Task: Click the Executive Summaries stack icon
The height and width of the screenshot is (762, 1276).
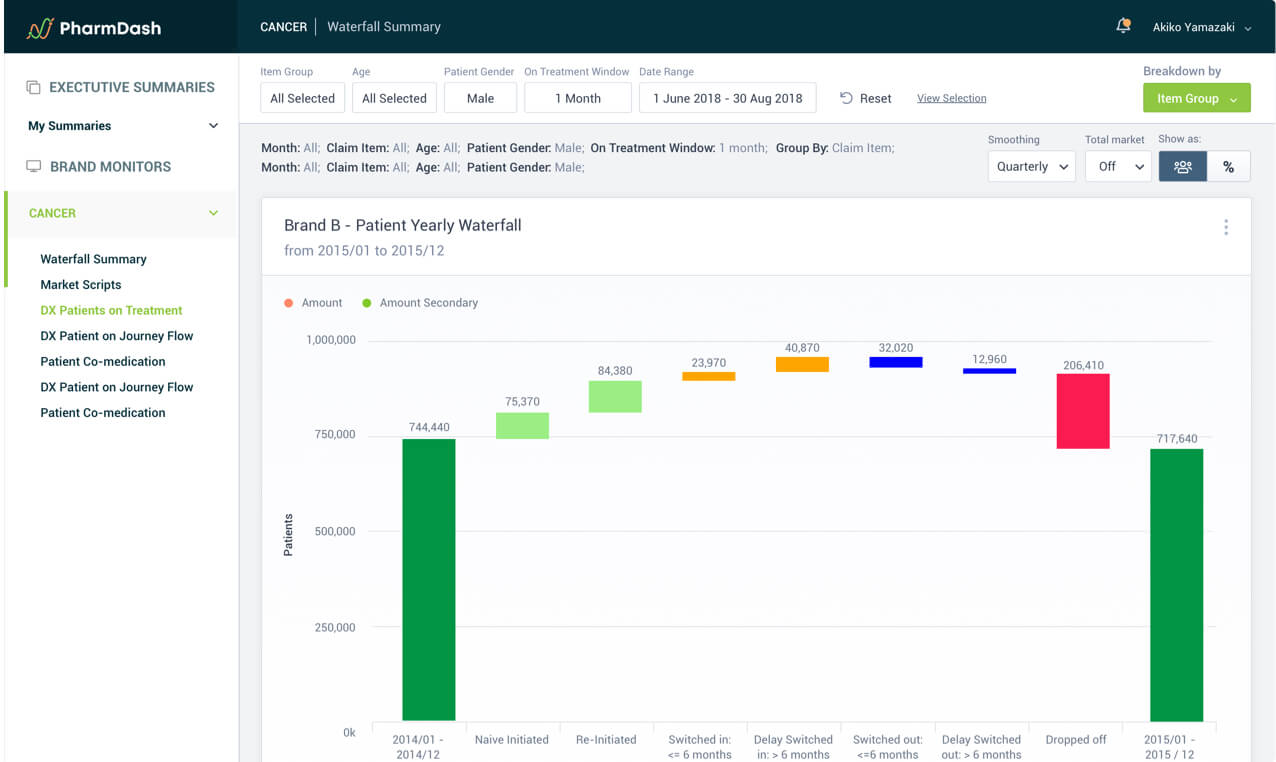Action: [33, 88]
